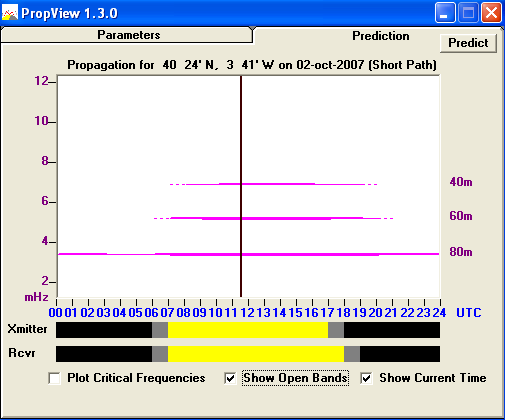Viewport: 505px width, 420px height.
Task: Click the 40m band line on graph
Action: pyautogui.click(x=273, y=184)
